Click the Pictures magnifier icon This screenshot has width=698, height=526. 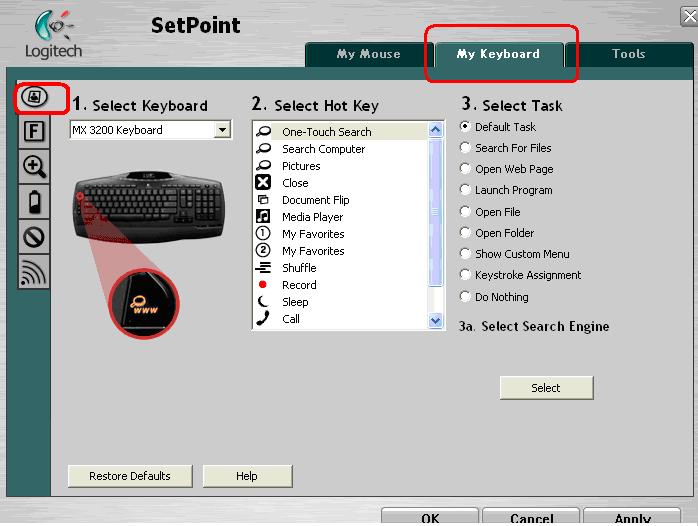[x=263, y=166]
